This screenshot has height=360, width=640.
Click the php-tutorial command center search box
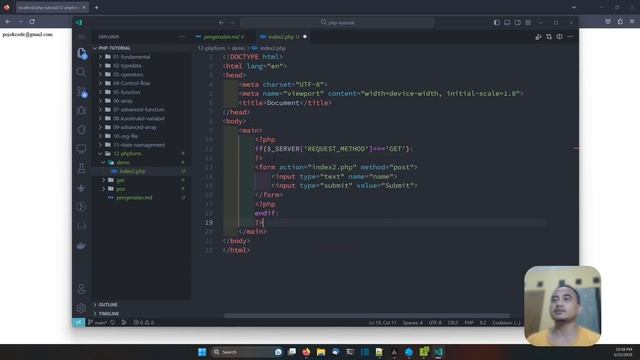pyautogui.click(x=337, y=22)
